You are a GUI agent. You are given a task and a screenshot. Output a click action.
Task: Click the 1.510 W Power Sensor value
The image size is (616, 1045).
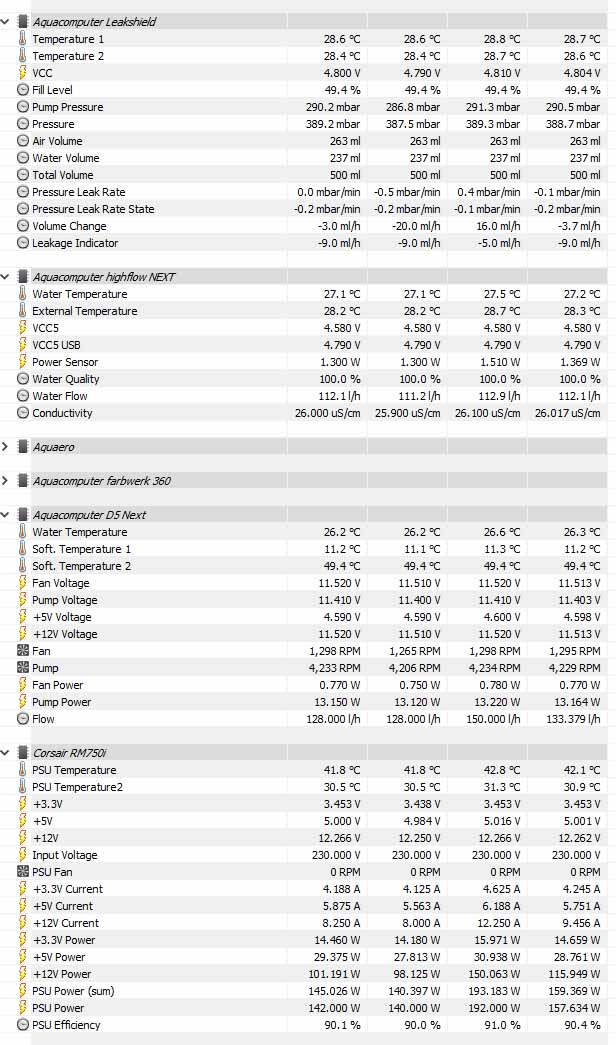[500, 362]
